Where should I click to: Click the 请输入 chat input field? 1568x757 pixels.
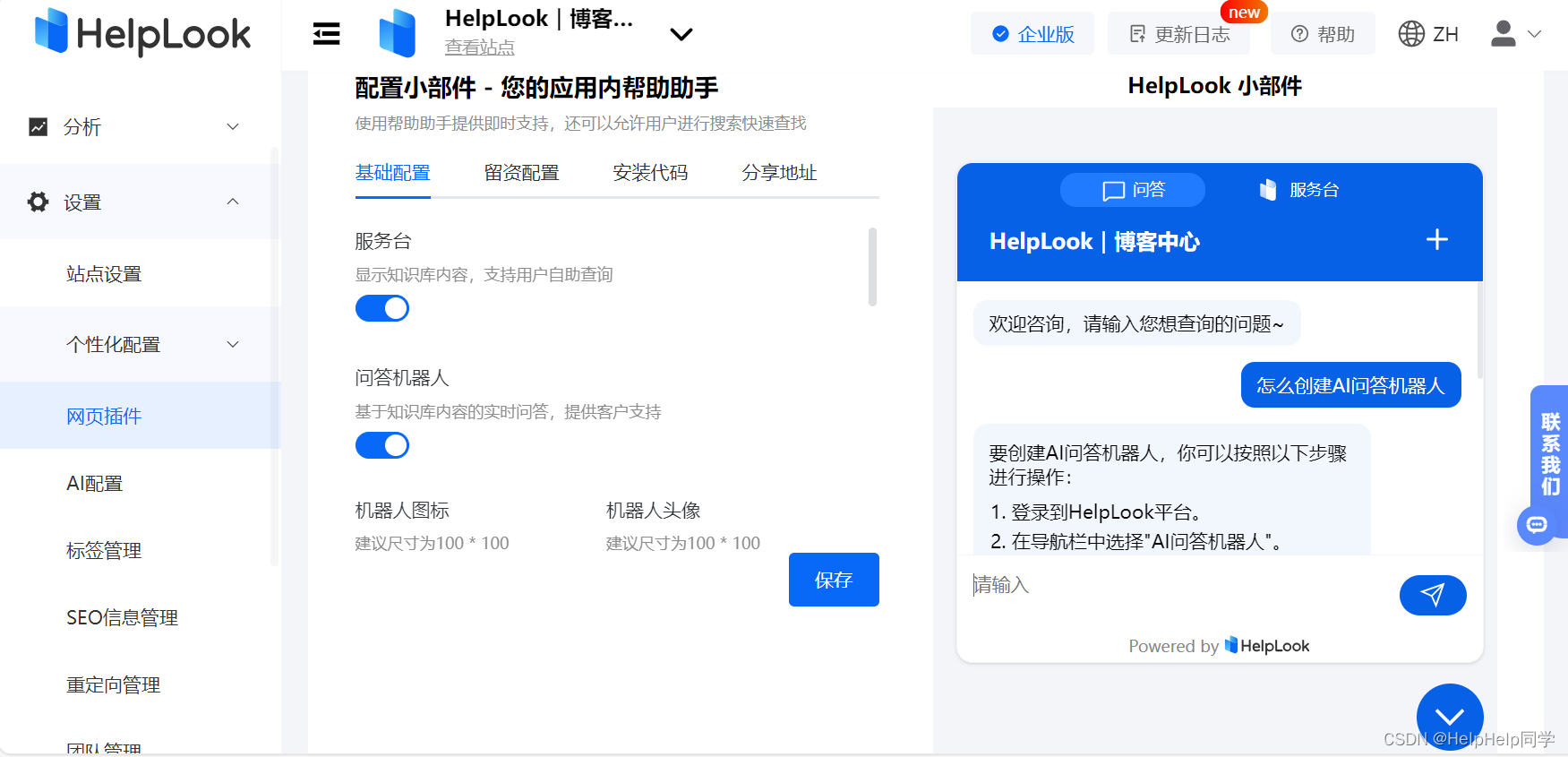(x=1178, y=586)
